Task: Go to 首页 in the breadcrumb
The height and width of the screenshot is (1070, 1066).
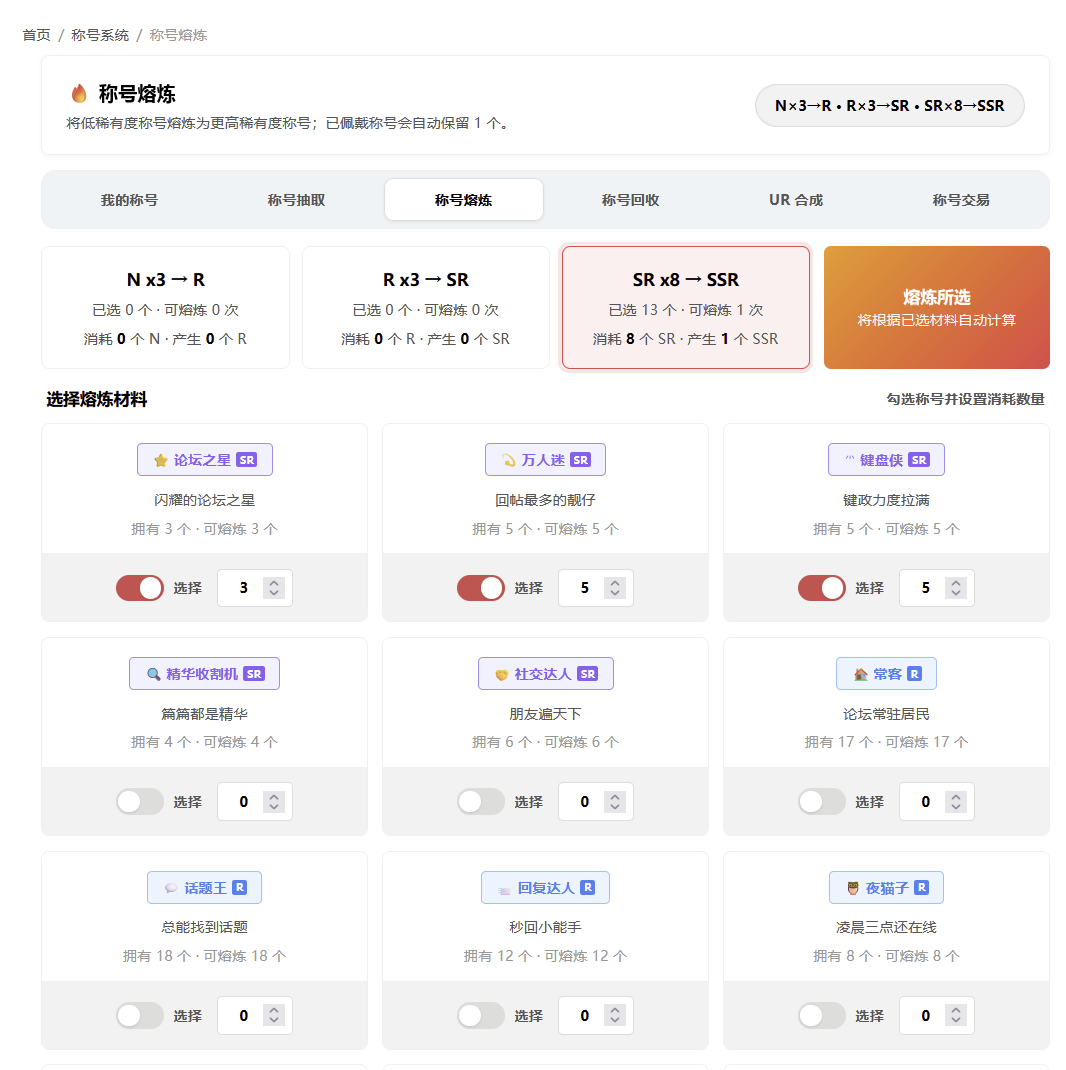Action: (x=36, y=35)
